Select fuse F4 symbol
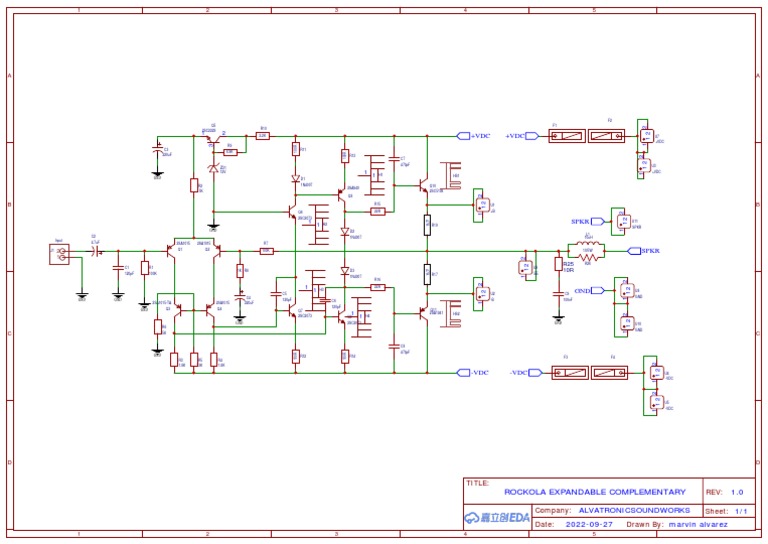This screenshot has height=544, width=768. [x=609, y=373]
